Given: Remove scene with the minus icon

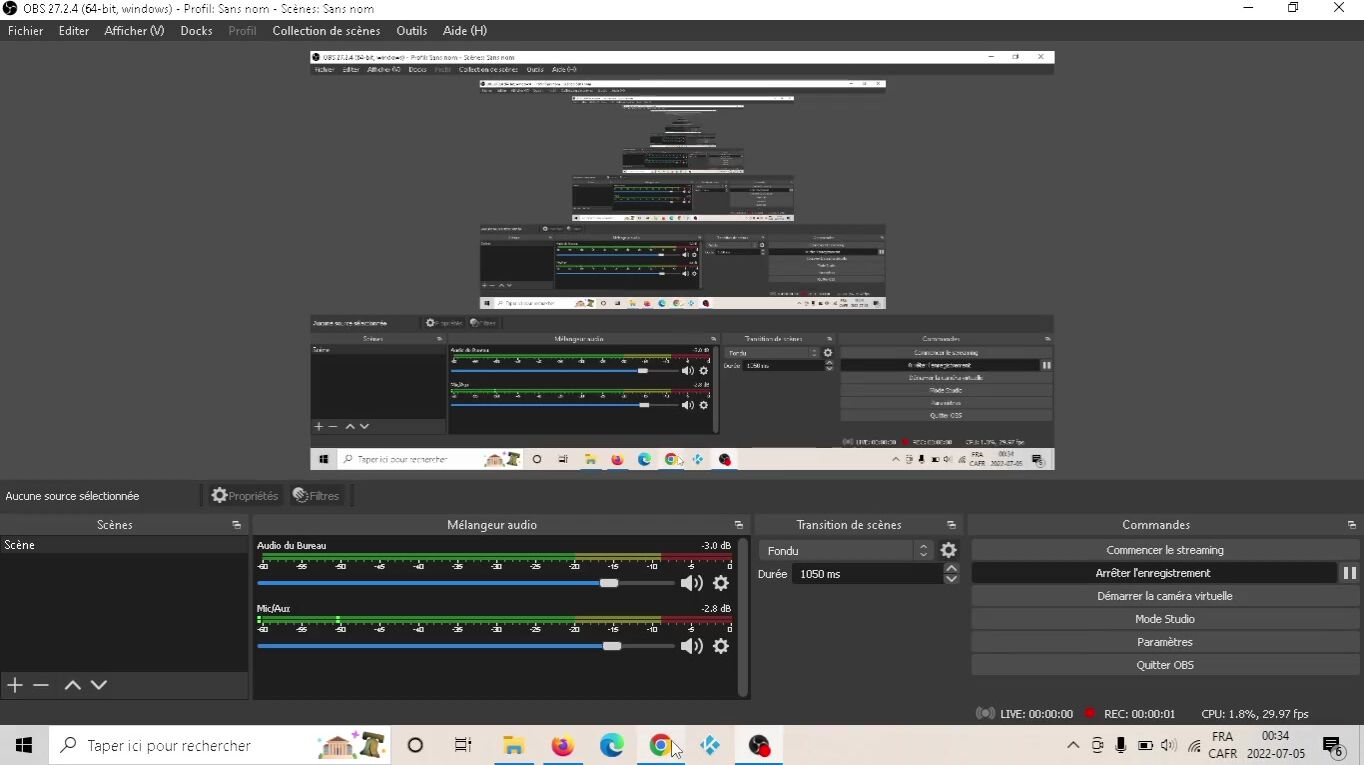Looking at the screenshot, I should pos(41,685).
